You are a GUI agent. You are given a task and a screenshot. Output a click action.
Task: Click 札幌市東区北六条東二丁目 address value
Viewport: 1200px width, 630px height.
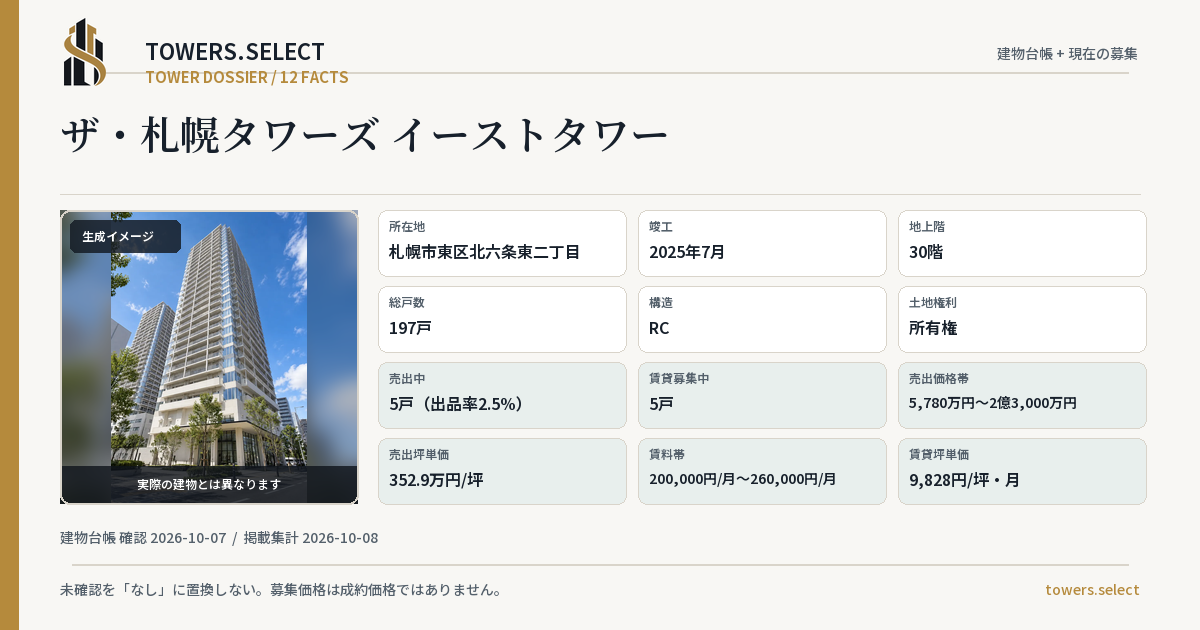pos(484,252)
